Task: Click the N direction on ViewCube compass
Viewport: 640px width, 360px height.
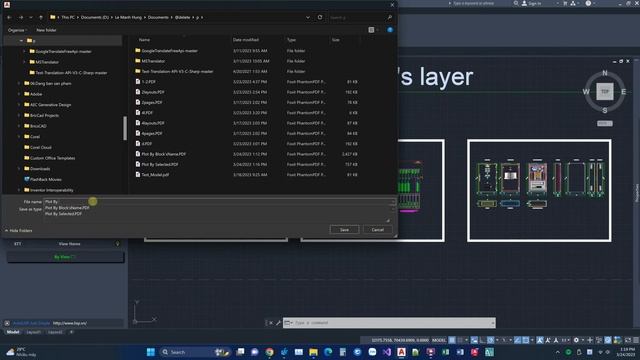Action: point(605,73)
